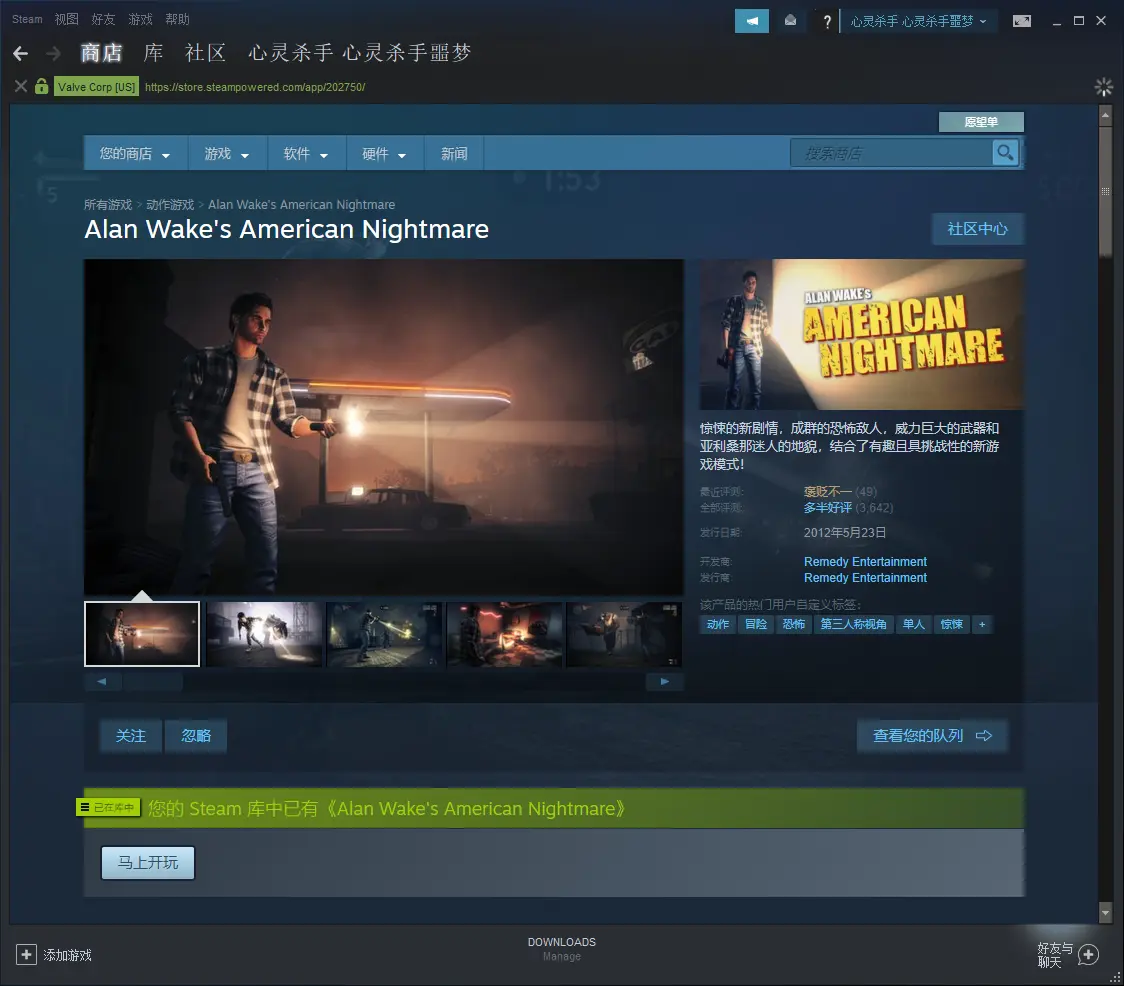Select the 冒险 tag
The width and height of the screenshot is (1124, 986).
click(756, 625)
